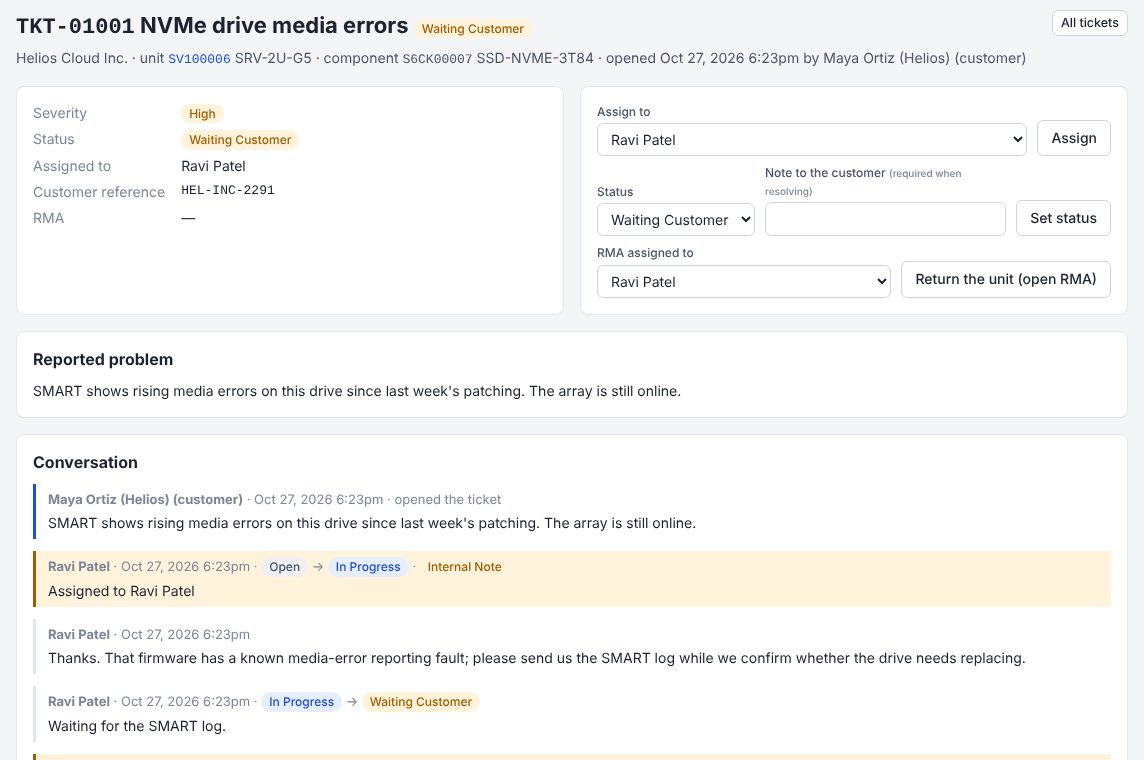The image size is (1144, 760).
Task: Click In Progress pill before Waiting Customer
Action: point(301,702)
